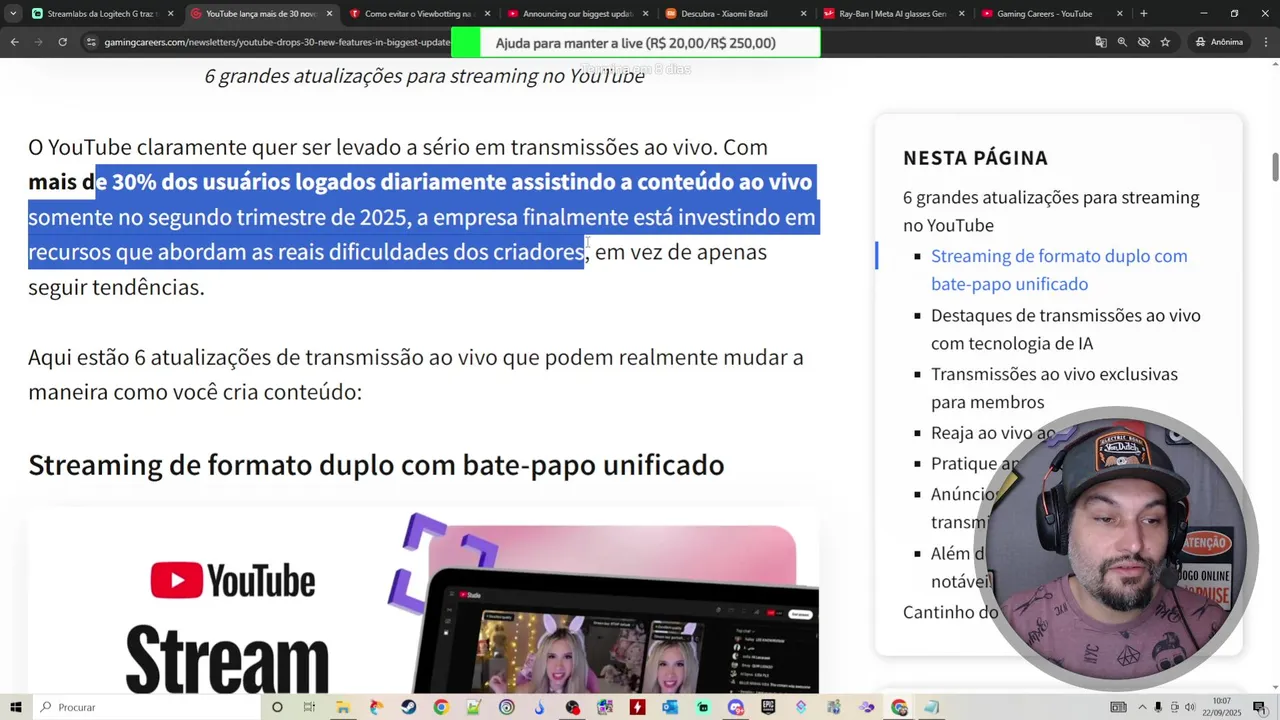Jump to Reaja ao vivo section link
Screen dimensions: 1280x720
pyautogui.click(x=993, y=433)
